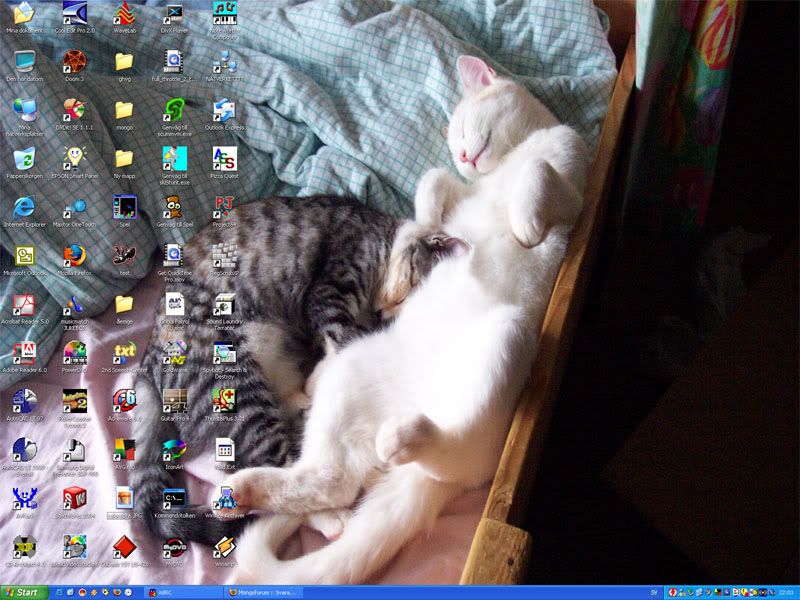Launch Cool Edit Pro 2.0 shortcut
The image size is (800, 600).
[74, 14]
